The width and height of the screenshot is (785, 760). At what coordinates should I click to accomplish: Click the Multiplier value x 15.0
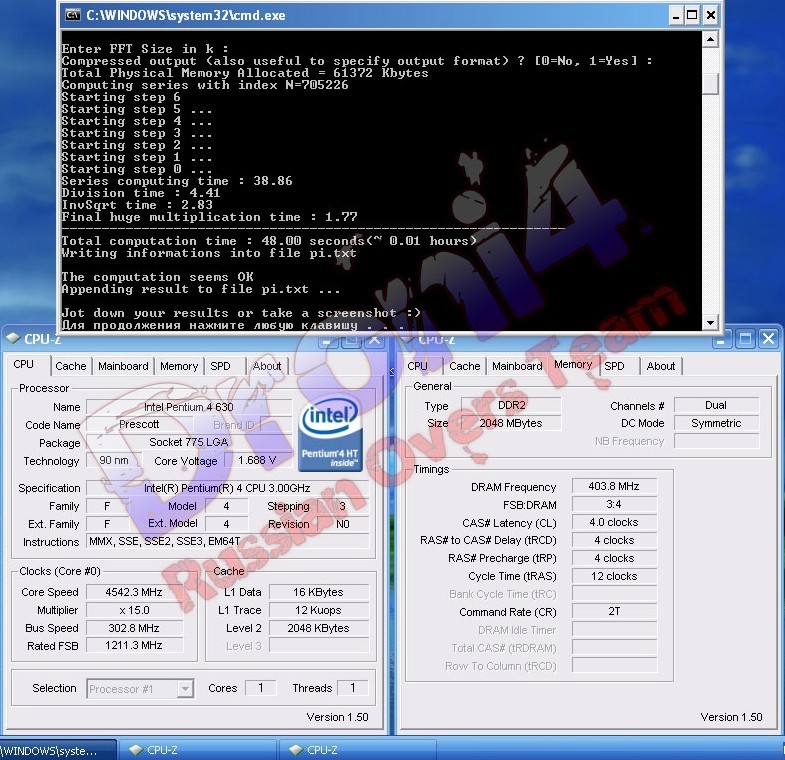134,610
